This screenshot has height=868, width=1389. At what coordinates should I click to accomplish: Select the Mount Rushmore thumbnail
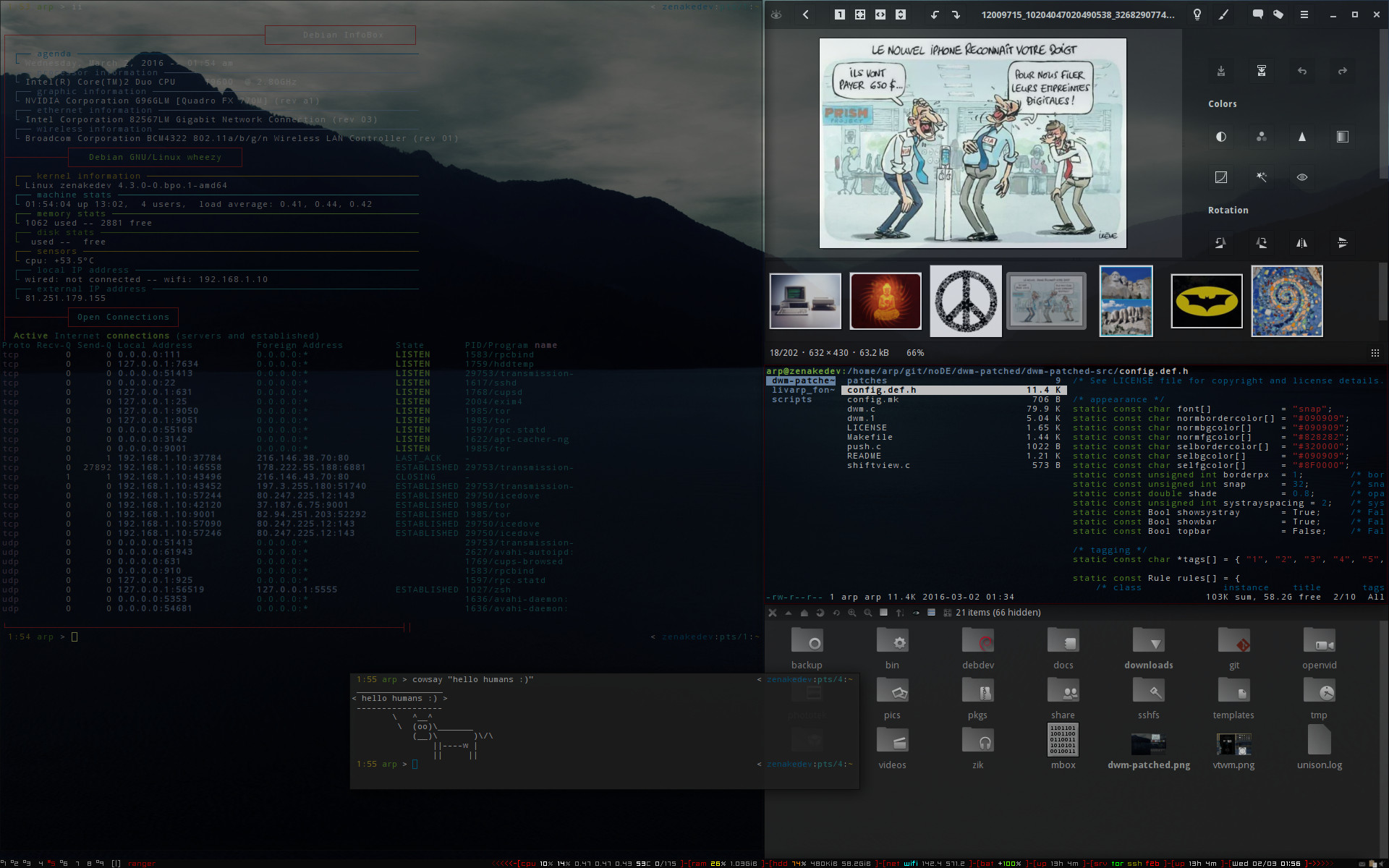tap(1126, 301)
